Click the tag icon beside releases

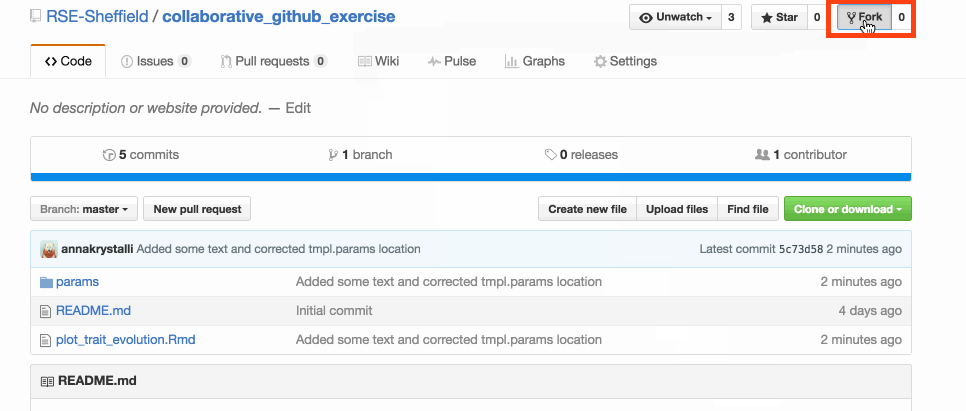click(551, 155)
